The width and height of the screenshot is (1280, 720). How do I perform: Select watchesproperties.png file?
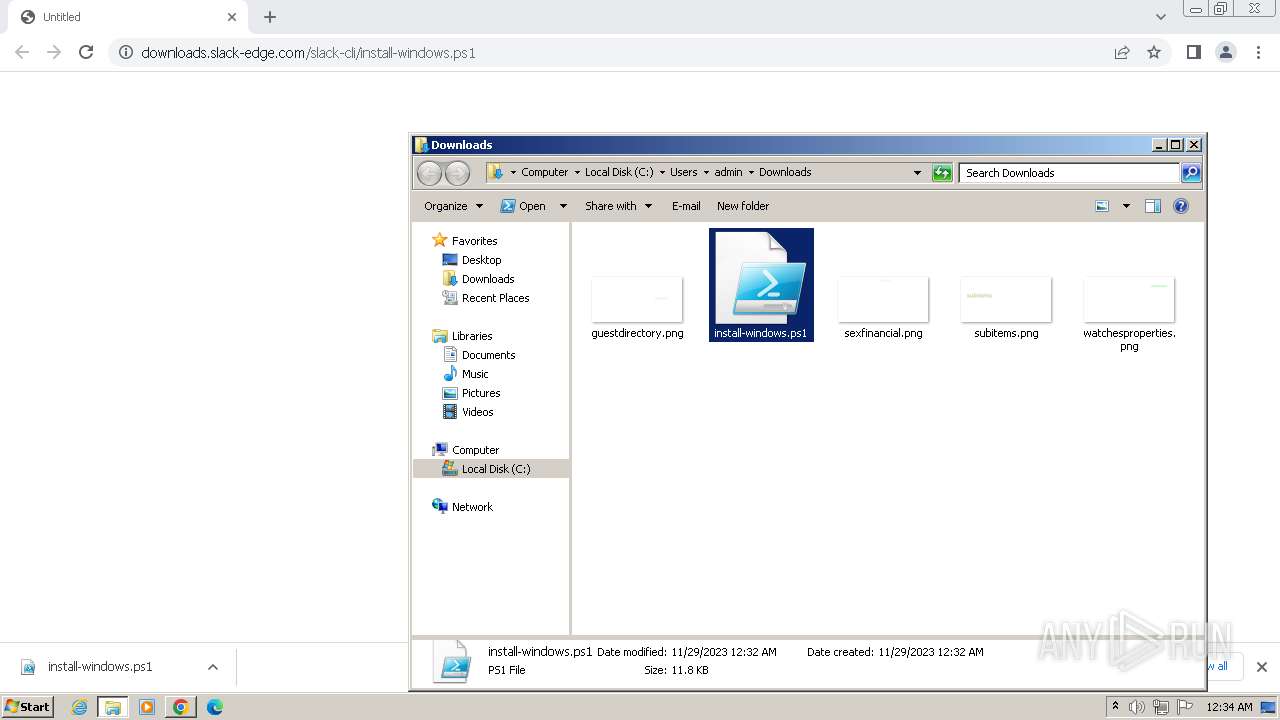1129,313
